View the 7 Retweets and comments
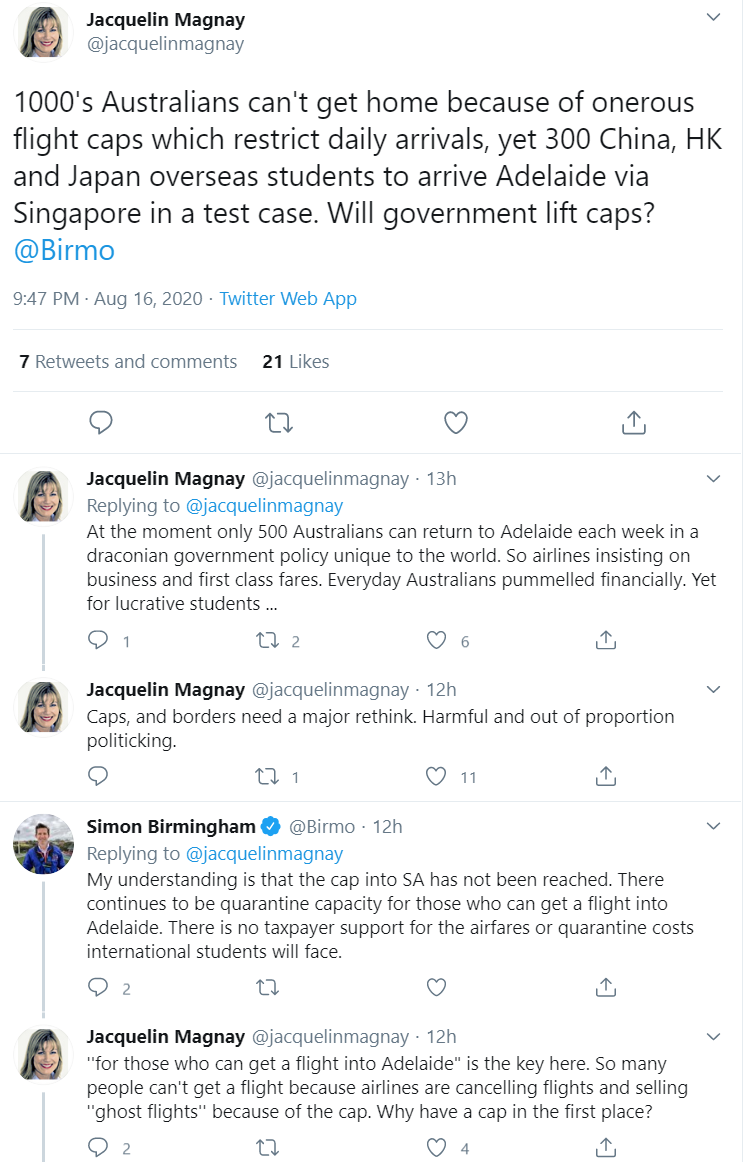Image resolution: width=750 pixels, height=1162 pixels. pyautogui.click(x=128, y=362)
